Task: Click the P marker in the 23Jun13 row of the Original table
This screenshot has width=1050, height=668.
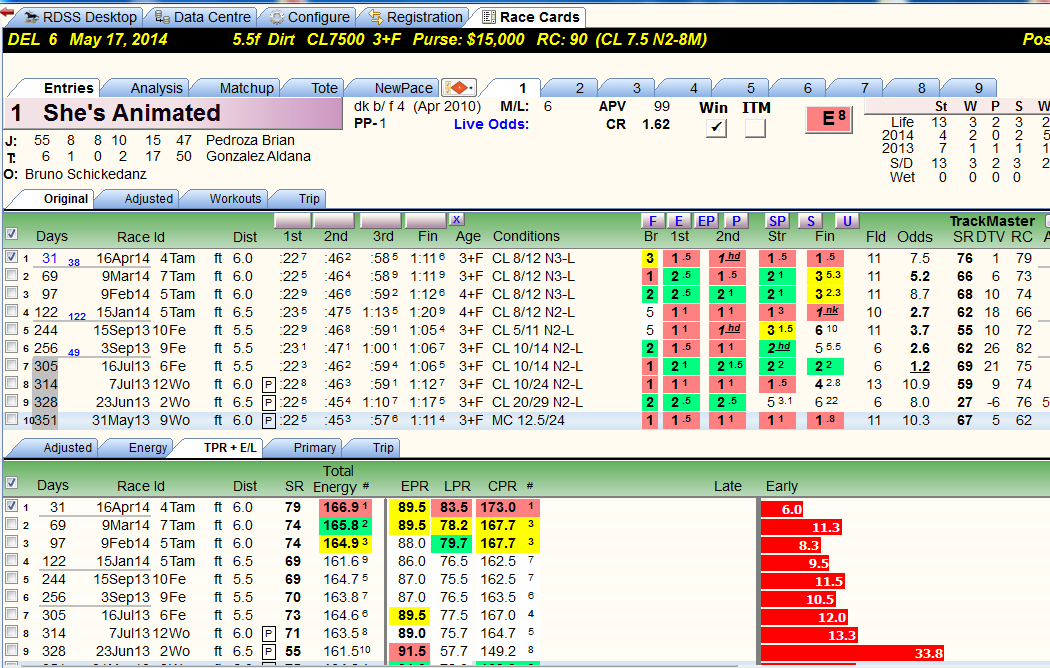Action: coord(269,403)
